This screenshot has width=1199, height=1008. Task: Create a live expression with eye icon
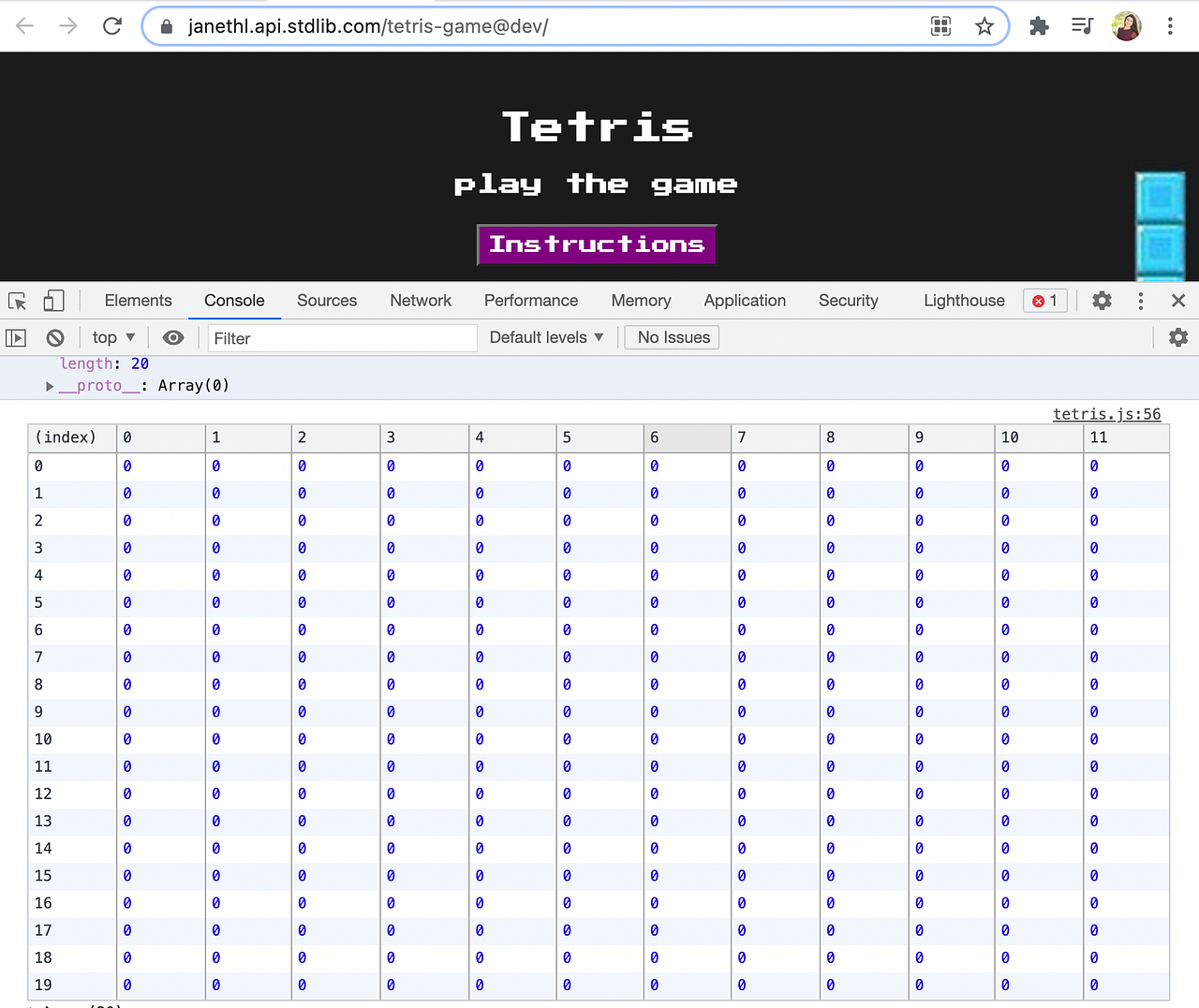[x=173, y=337]
